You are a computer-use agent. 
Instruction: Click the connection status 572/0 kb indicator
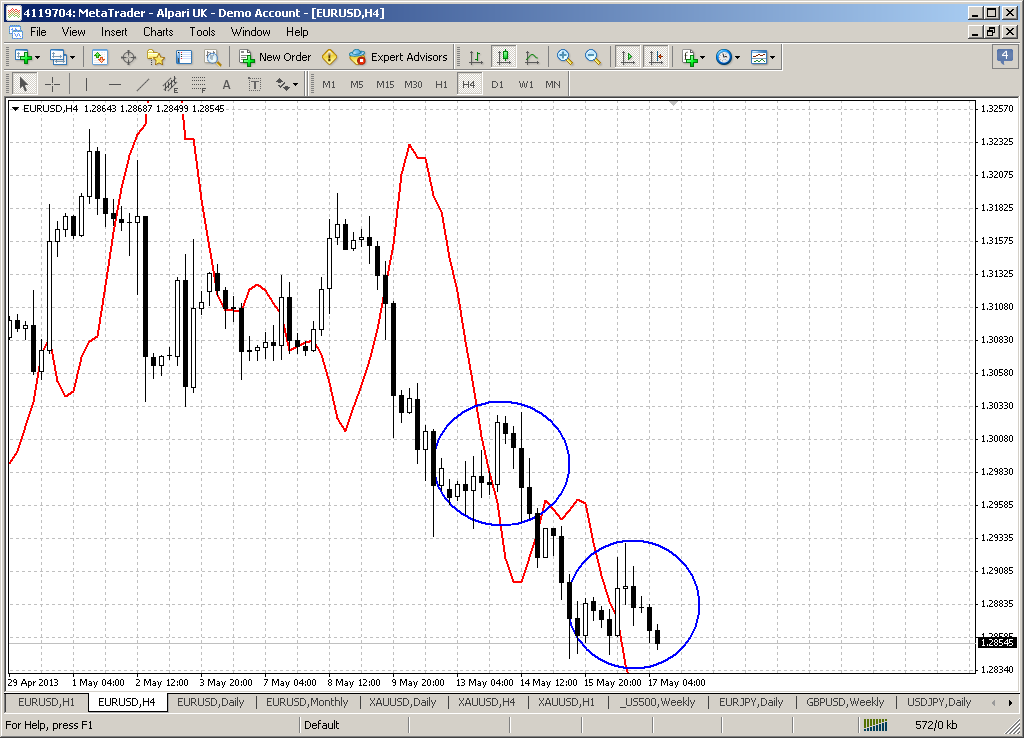[910, 725]
